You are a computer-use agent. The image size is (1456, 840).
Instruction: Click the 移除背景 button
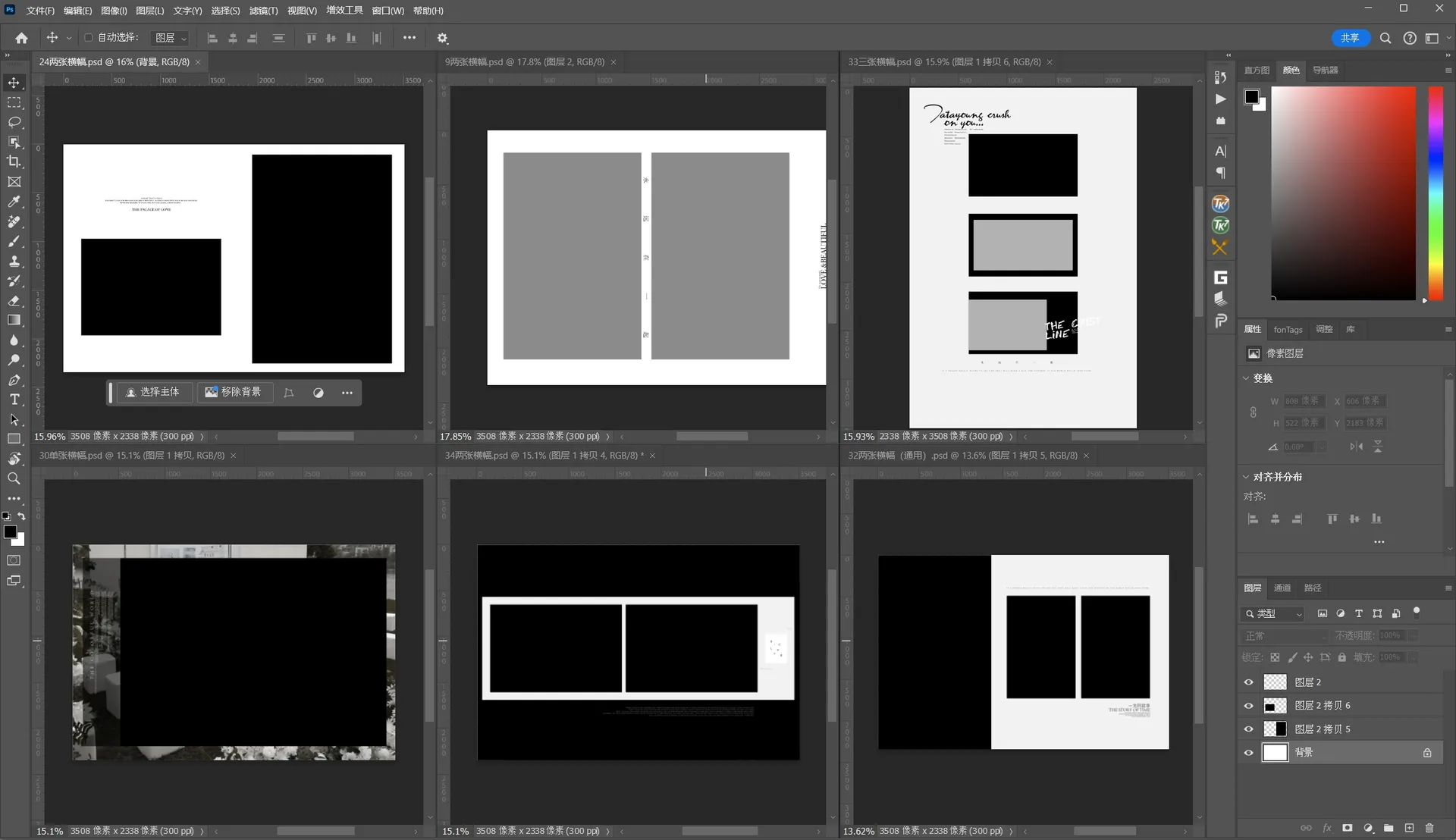click(x=234, y=392)
